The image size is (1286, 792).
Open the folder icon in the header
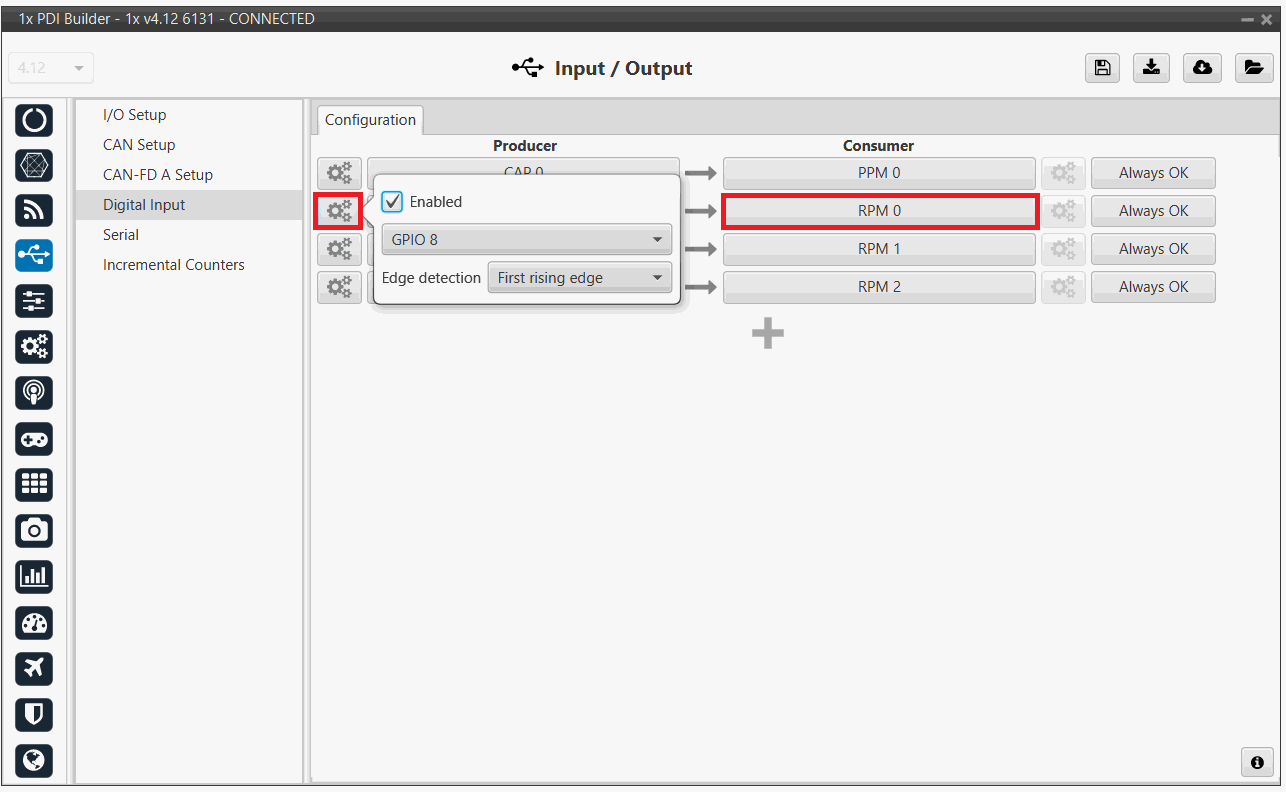(1252, 68)
